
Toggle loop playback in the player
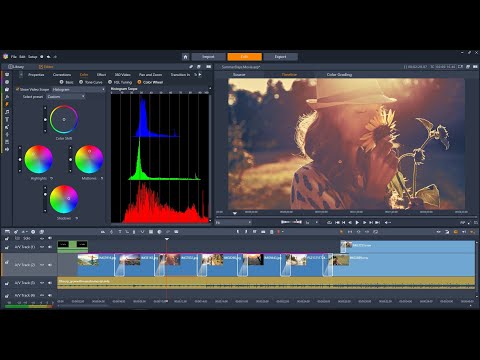click(329, 222)
